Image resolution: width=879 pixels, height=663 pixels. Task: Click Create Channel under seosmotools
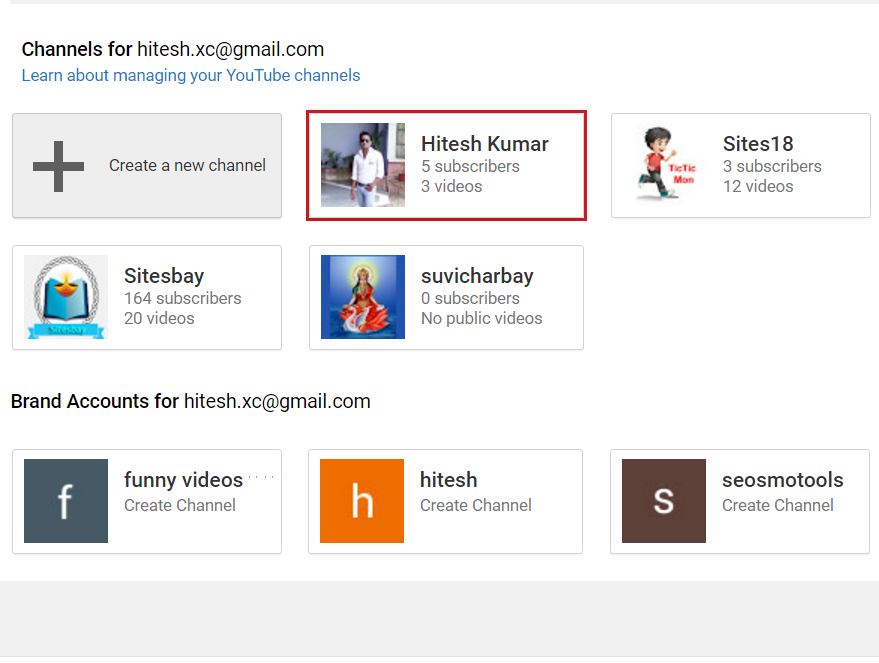[778, 506]
